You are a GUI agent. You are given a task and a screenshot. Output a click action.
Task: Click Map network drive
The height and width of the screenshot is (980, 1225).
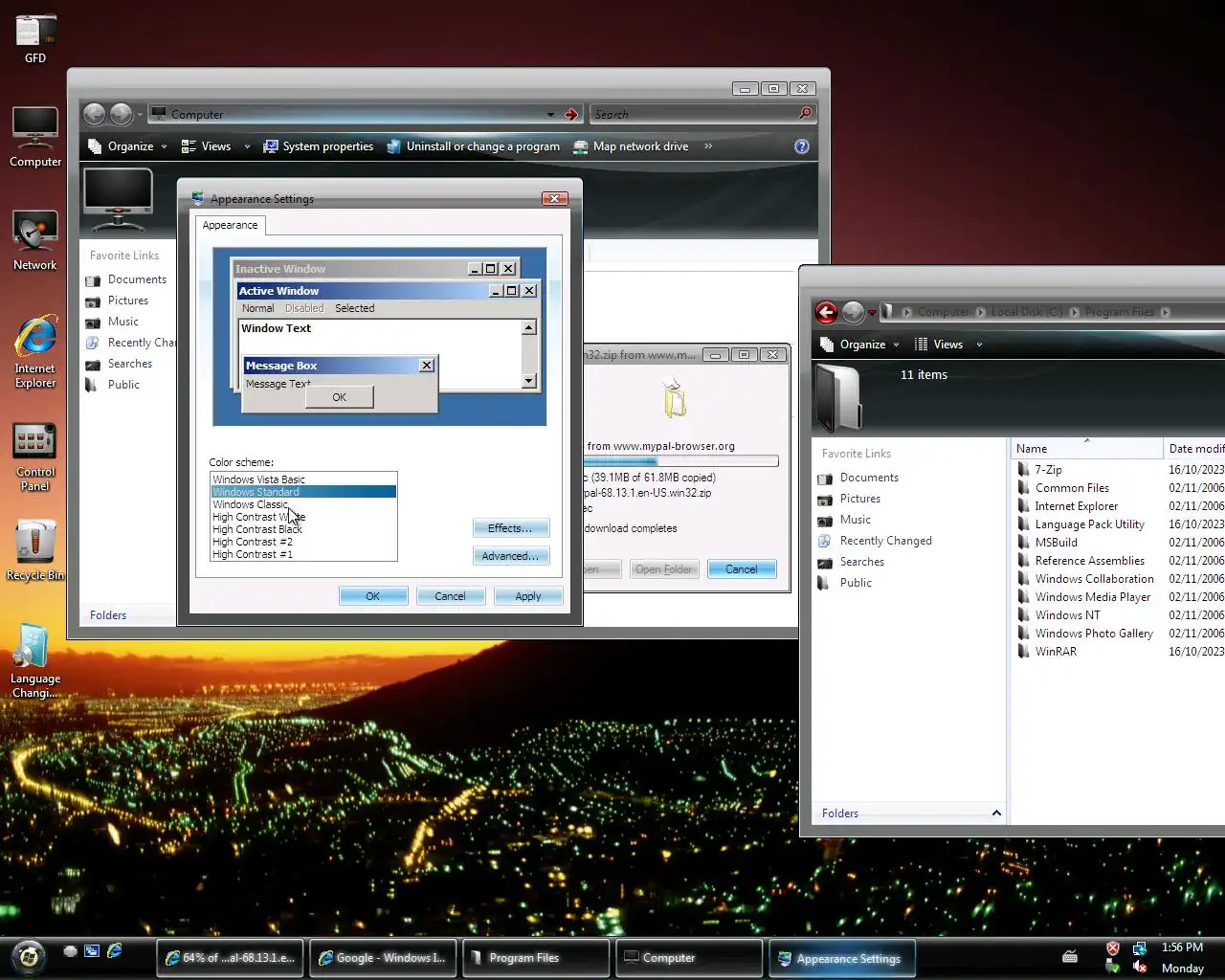coord(631,146)
